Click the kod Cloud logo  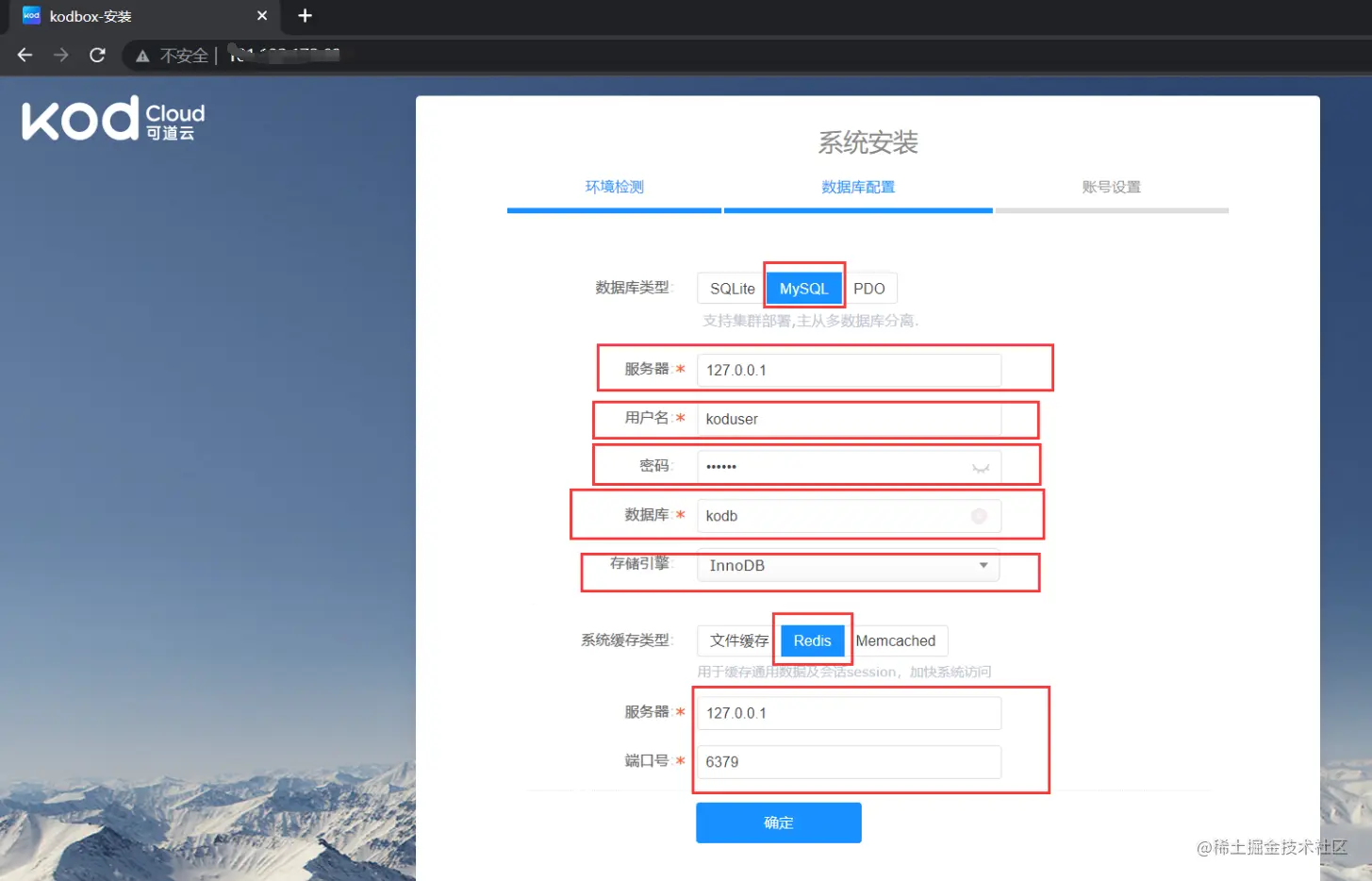113,119
